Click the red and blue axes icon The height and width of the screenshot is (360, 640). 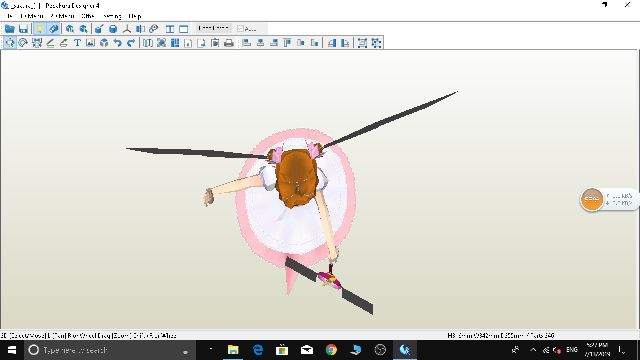tap(127, 29)
